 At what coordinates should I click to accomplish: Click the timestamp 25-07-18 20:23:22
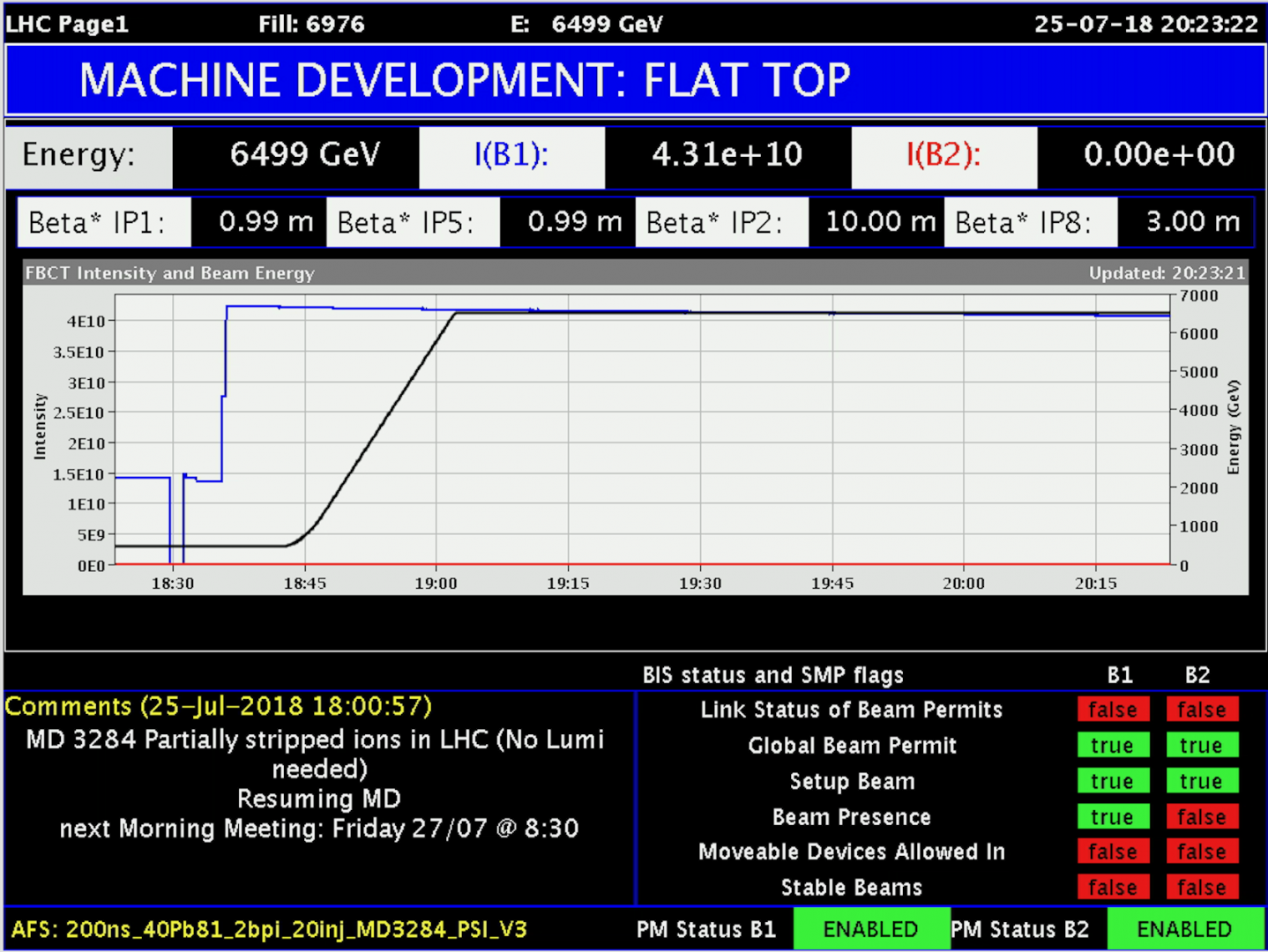coord(1146,24)
